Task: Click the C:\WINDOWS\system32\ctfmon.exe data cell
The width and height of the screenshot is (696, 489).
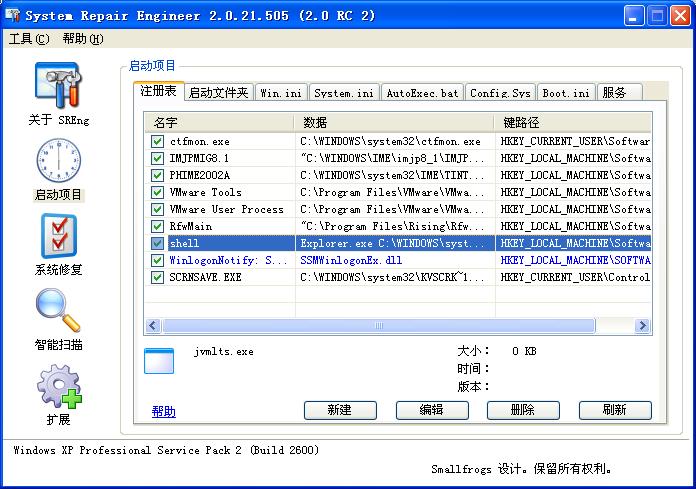Action: pyautogui.click(x=390, y=142)
